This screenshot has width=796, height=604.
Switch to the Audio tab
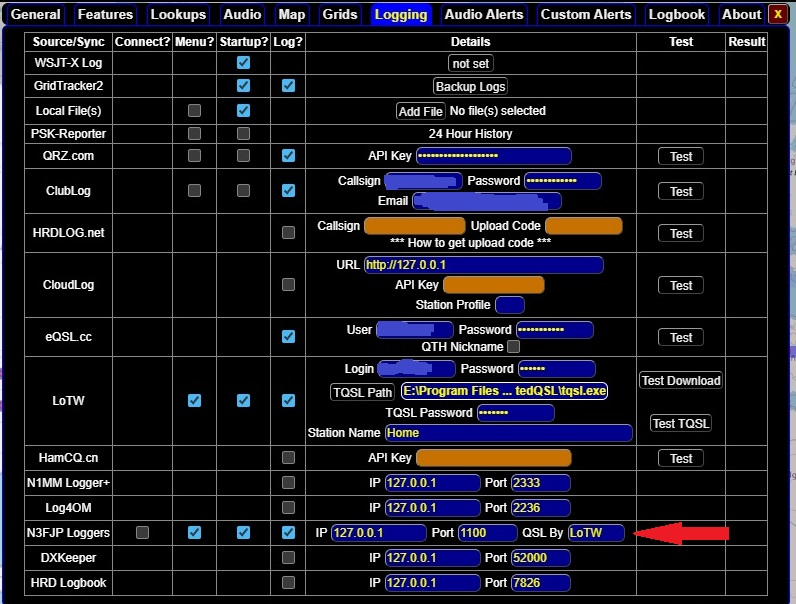tap(242, 14)
